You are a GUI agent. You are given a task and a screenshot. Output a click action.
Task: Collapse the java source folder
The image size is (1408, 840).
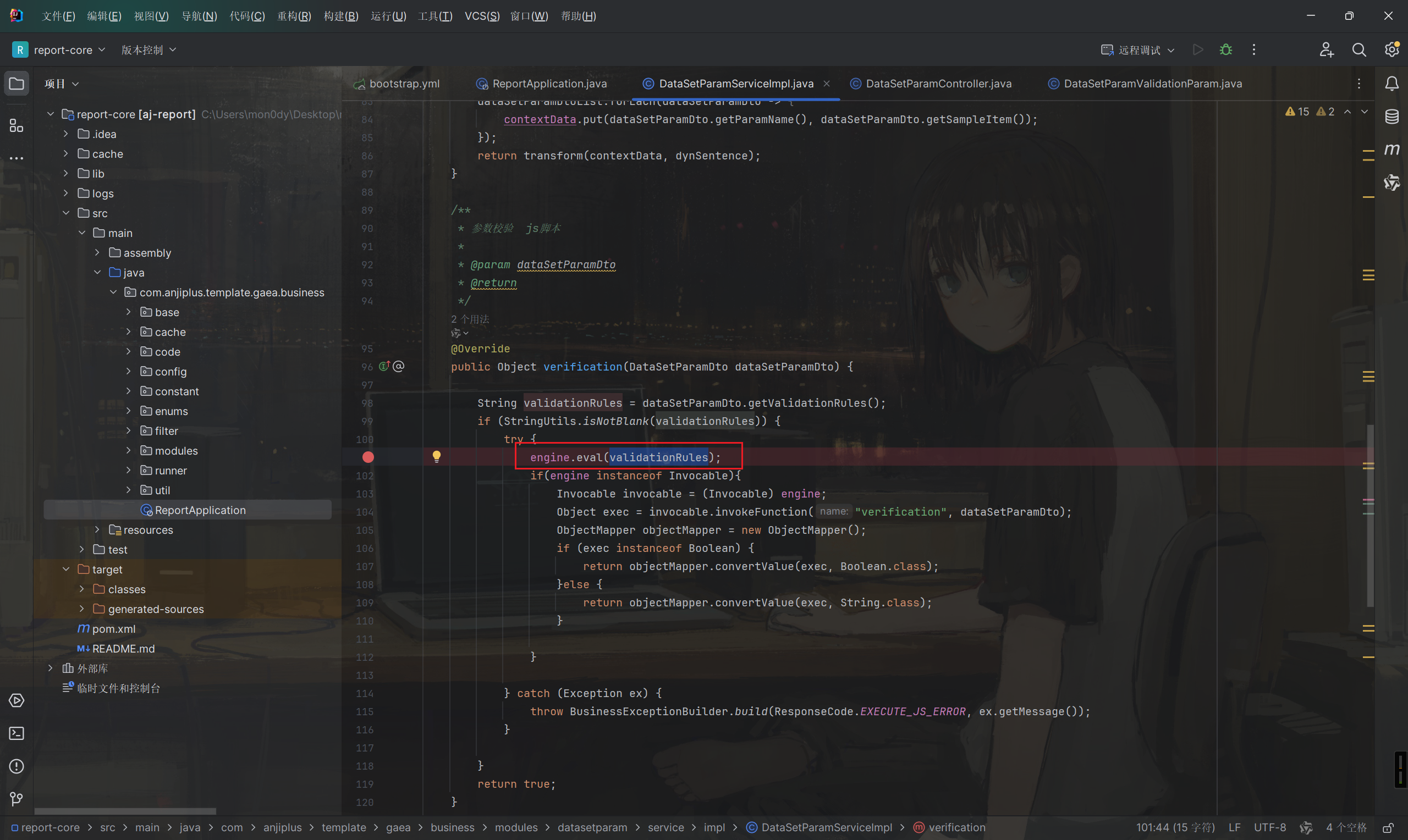[x=97, y=272]
